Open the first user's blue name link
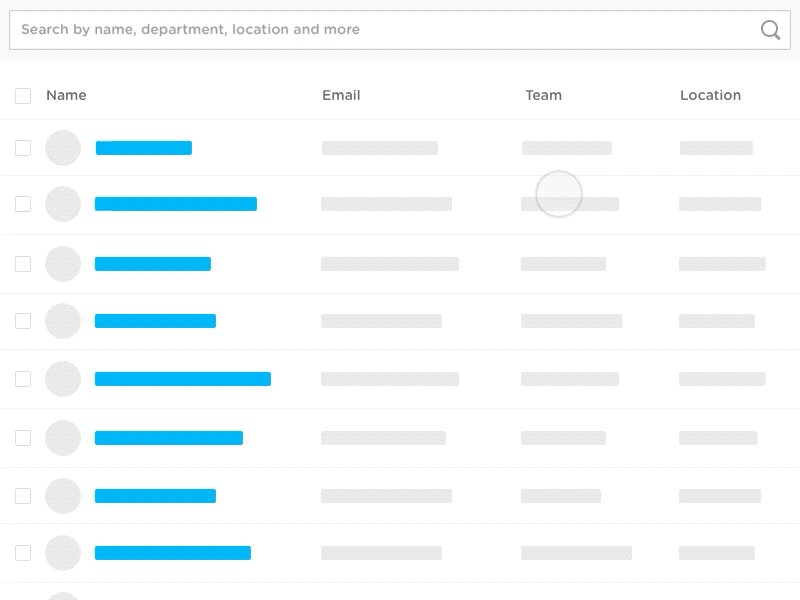 (143, 147)
